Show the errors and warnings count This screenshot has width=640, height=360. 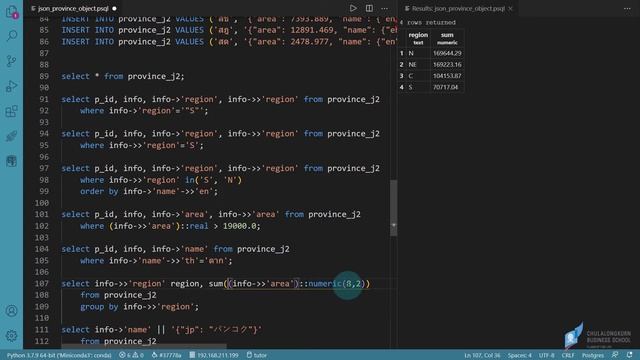click(131, 355)
